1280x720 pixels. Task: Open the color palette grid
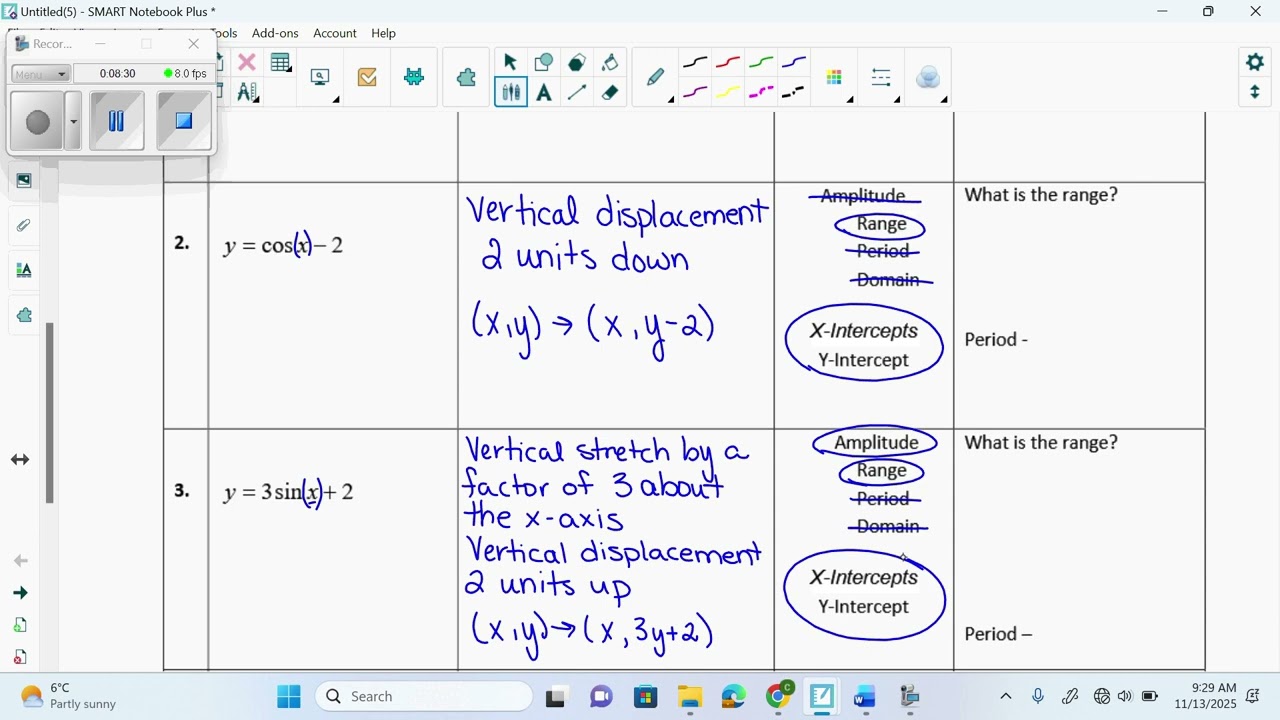pyautogui.click(x=834, y=77)
